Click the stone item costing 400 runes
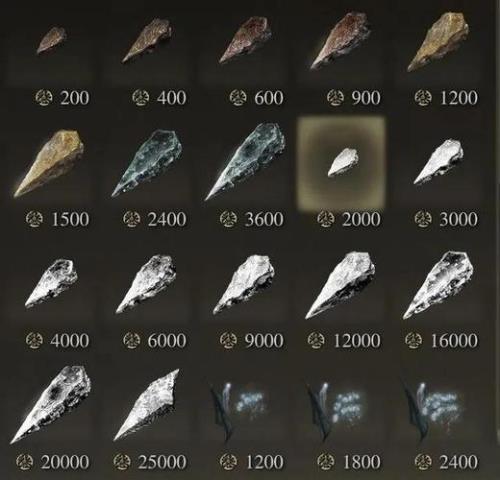 147,40
